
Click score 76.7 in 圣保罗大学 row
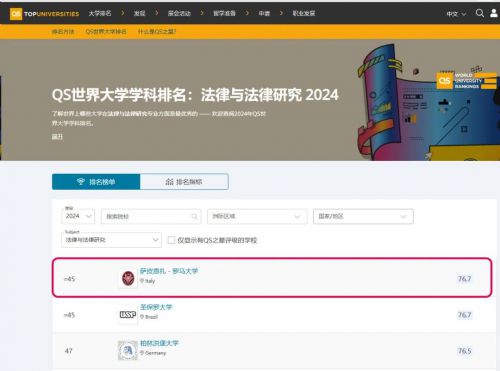464,315
